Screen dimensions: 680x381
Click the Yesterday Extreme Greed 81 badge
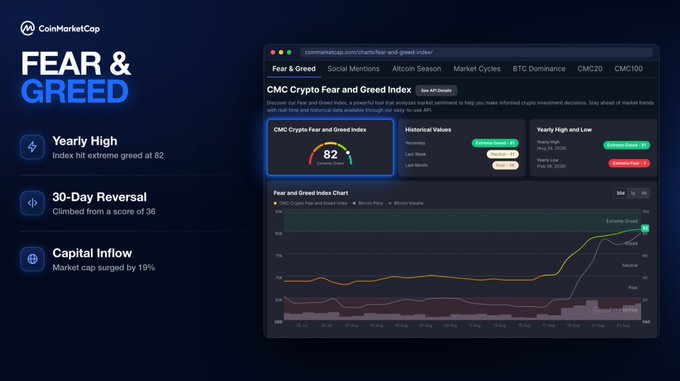(x=495, y=143)
